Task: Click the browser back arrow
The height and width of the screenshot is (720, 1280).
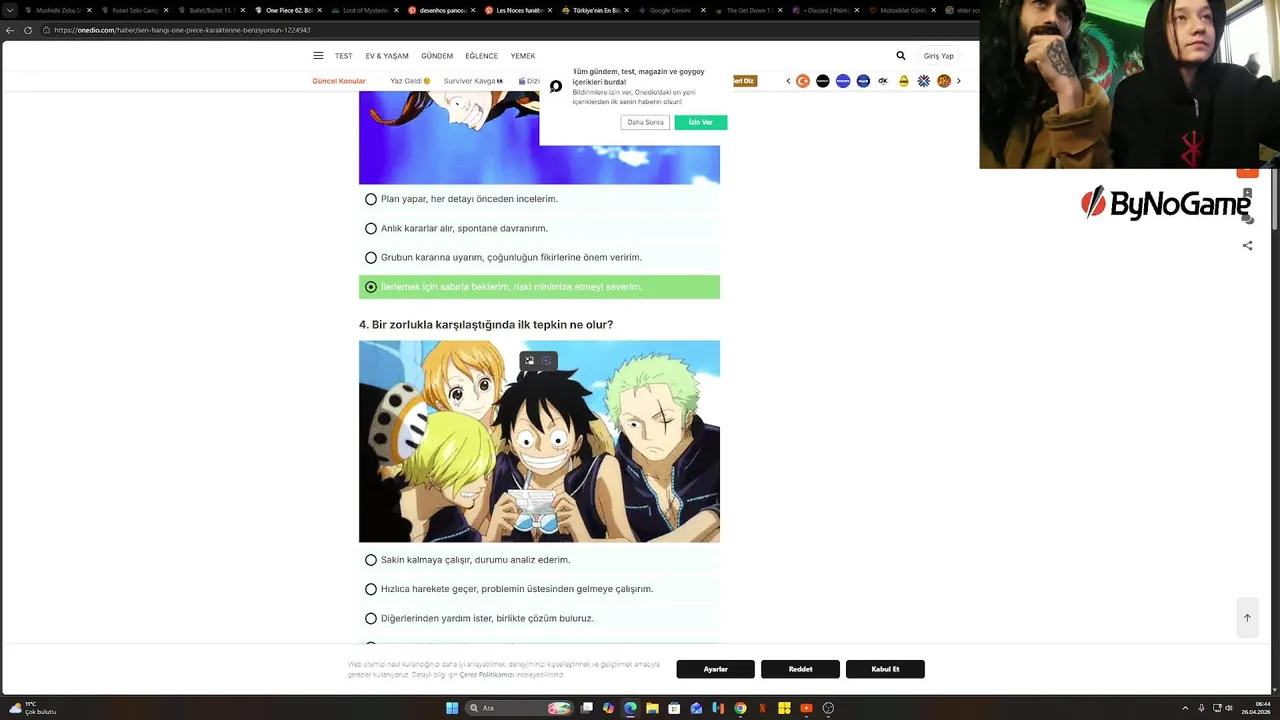Action: coord(10,30)
